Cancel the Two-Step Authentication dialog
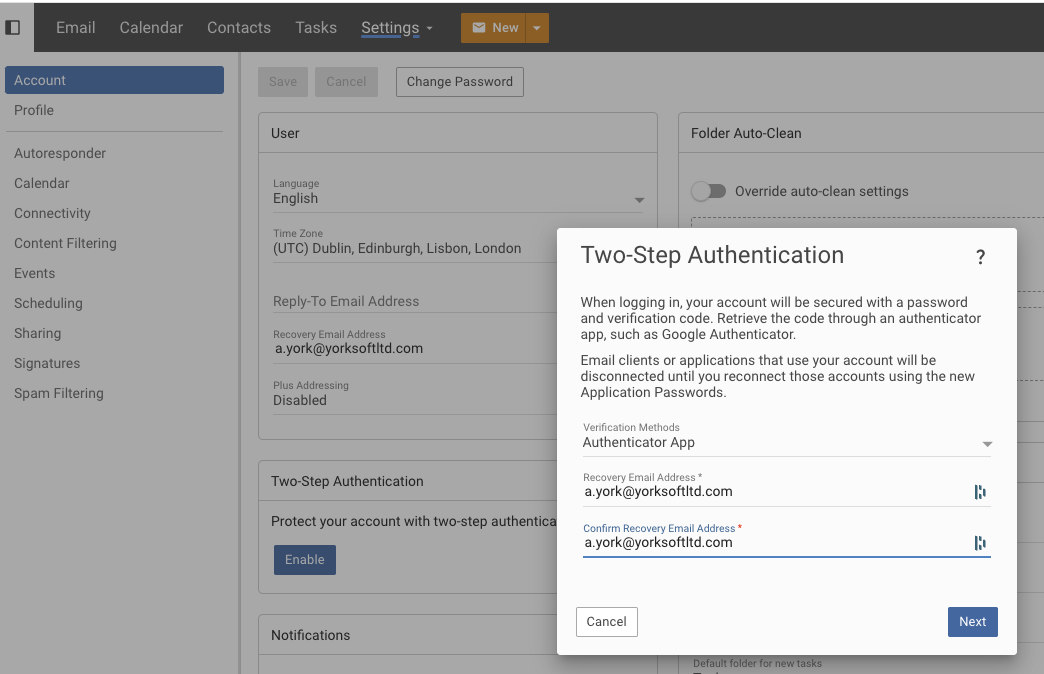 tap(607, 621)
